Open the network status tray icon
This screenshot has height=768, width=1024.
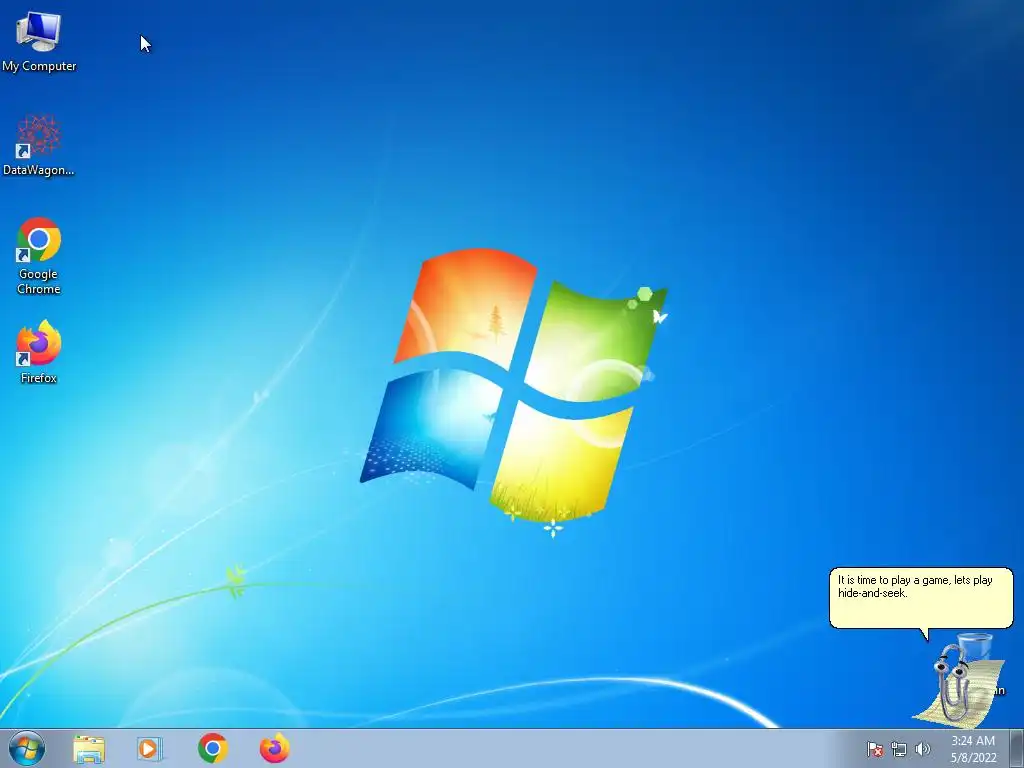tap(899, 749)
